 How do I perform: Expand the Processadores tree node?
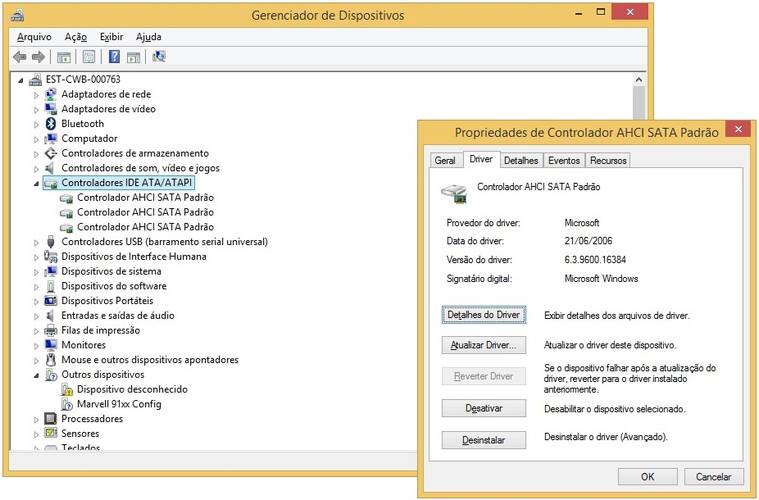[x=36, y=419]
